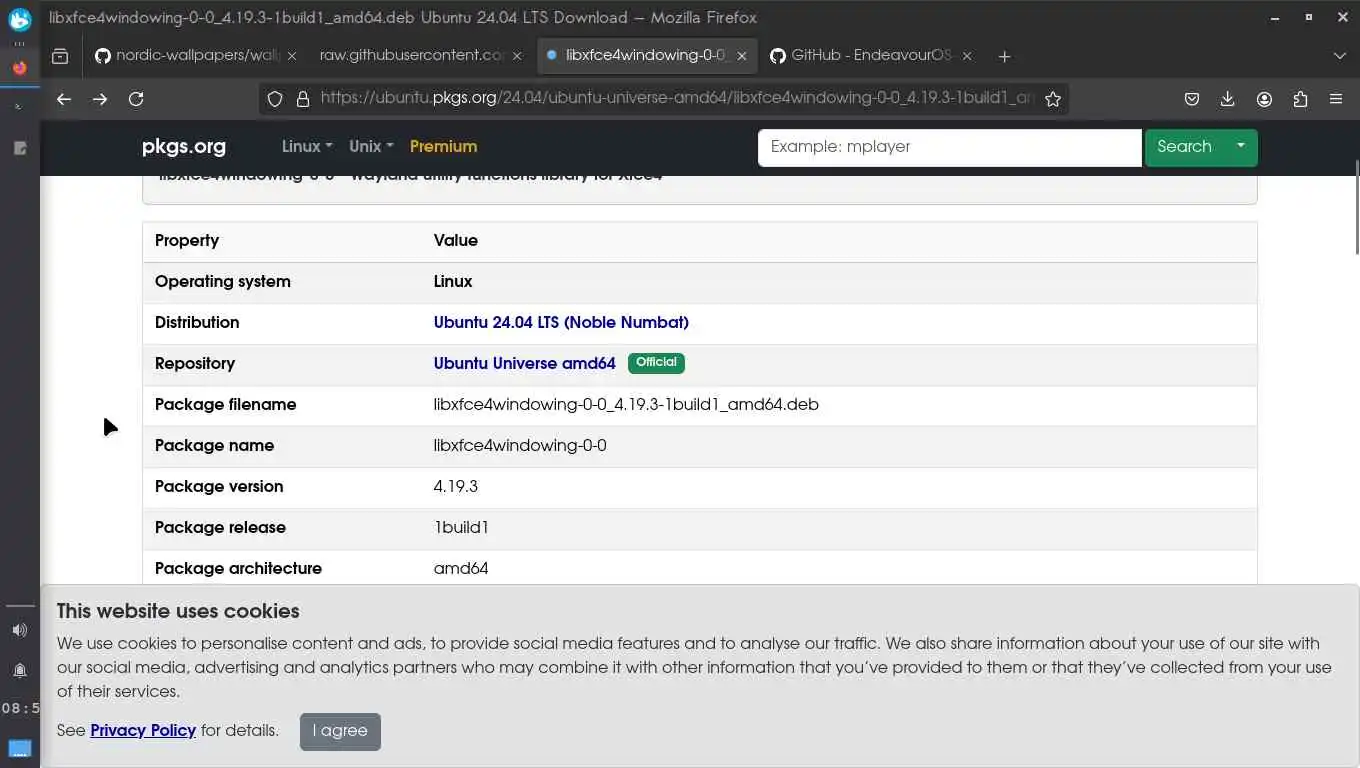Bookmark this page with the star icon
This screenshot has width=1360, height=768.
tap(1053, 99)
